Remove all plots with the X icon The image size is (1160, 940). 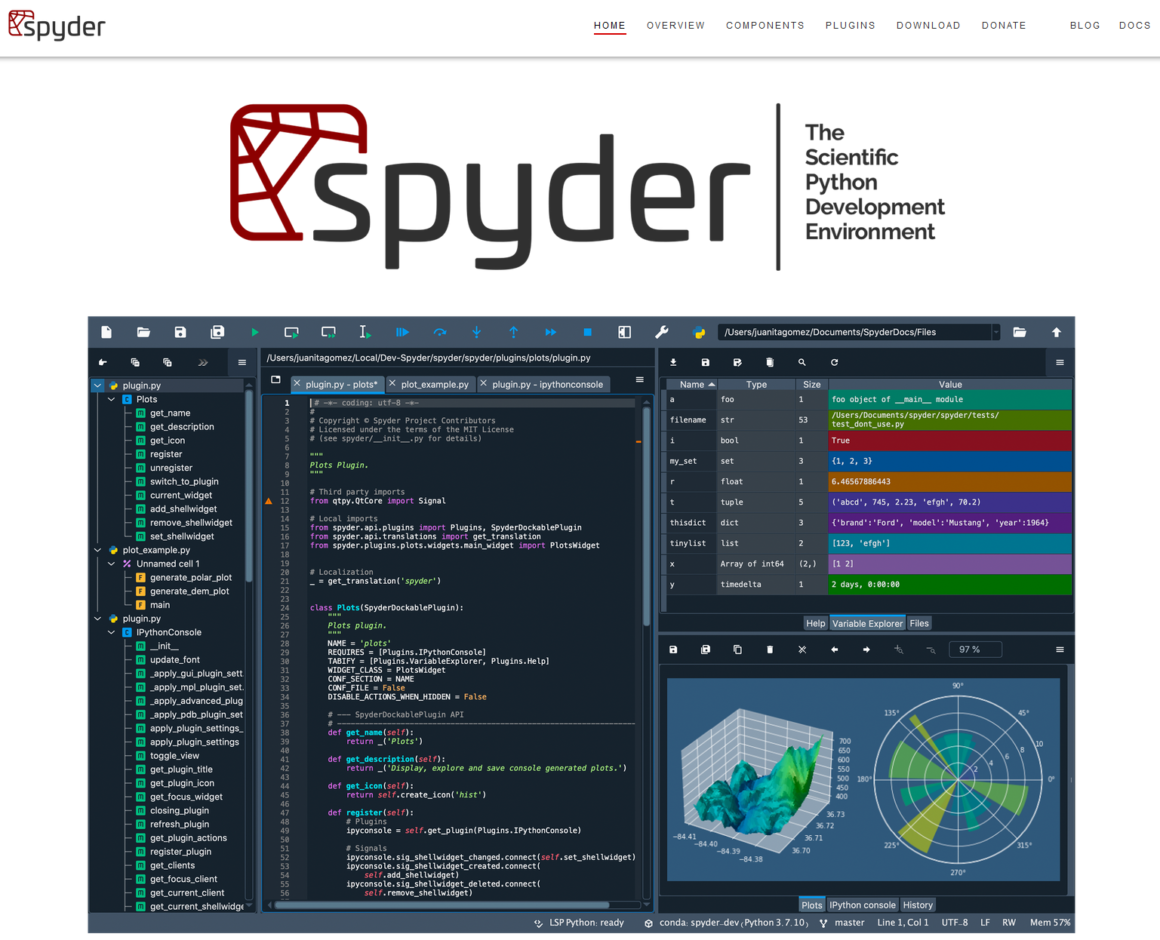[801, 649]
